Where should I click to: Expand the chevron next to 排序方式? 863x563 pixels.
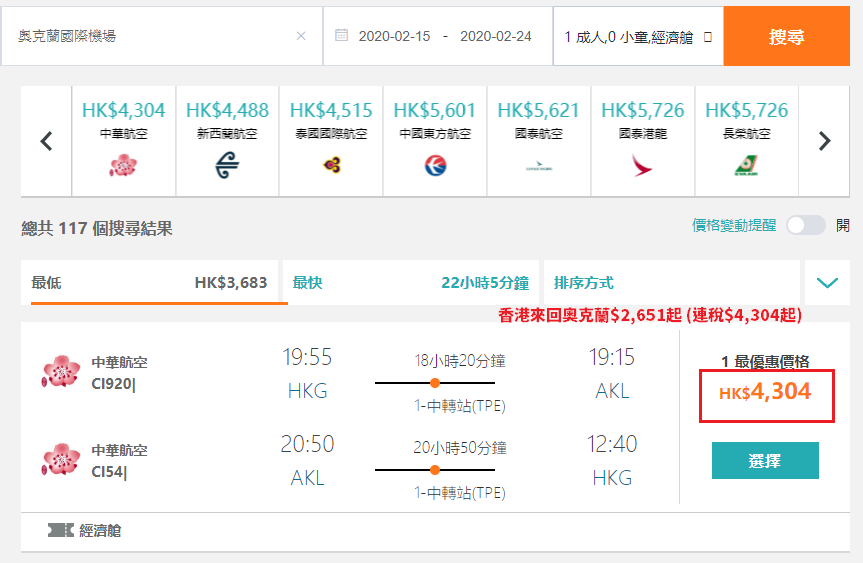[827, 283]
